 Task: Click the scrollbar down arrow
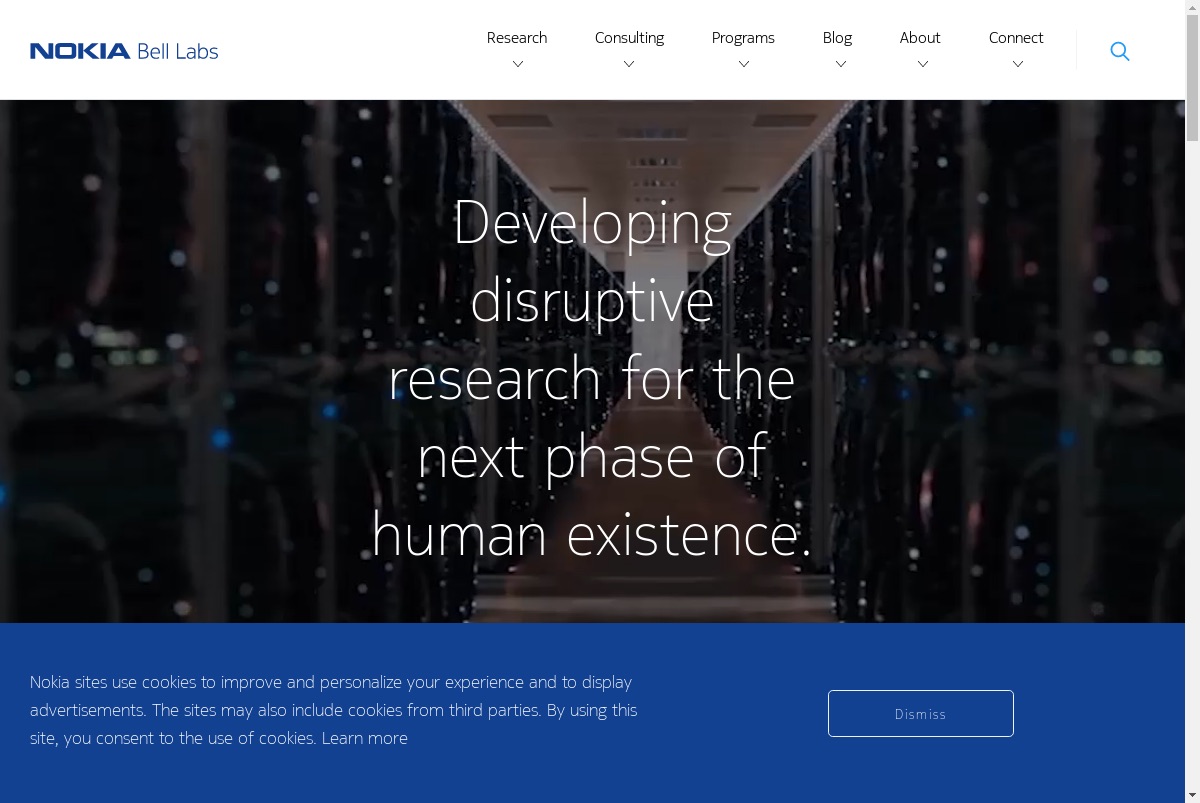(x=1192, y=795)
